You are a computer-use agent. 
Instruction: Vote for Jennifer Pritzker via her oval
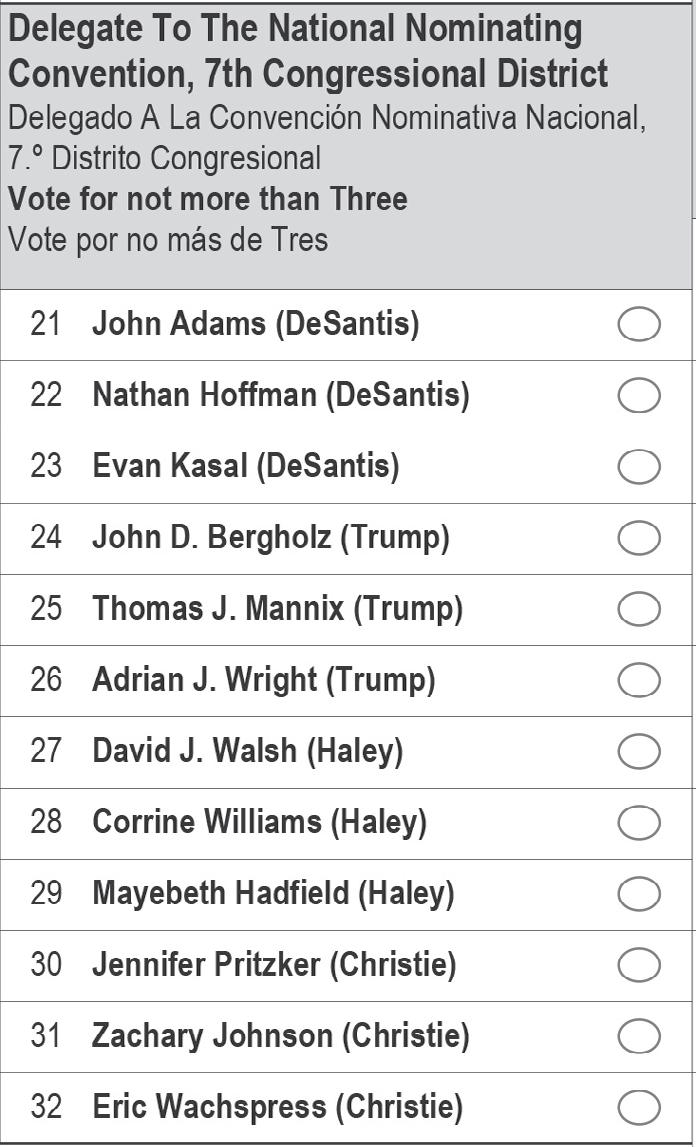(639, 965)
